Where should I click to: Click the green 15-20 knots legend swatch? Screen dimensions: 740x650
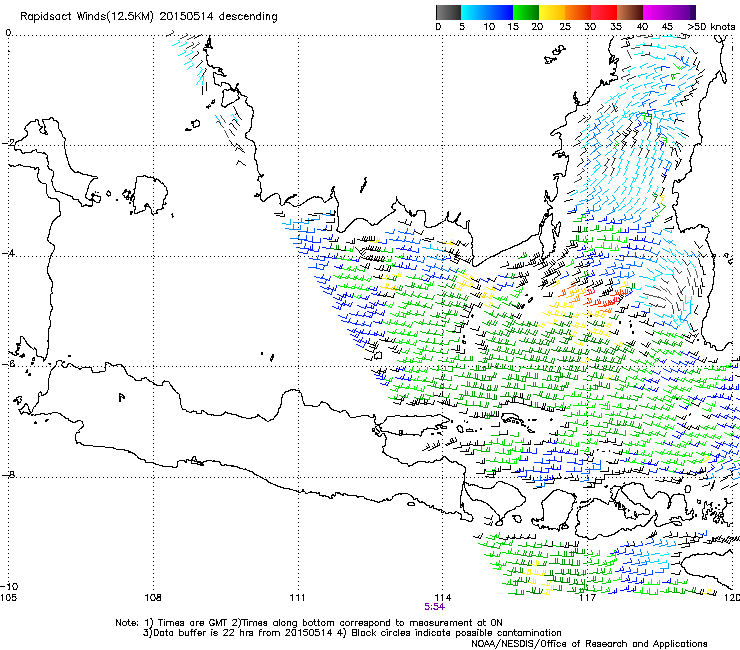[526, 13]
